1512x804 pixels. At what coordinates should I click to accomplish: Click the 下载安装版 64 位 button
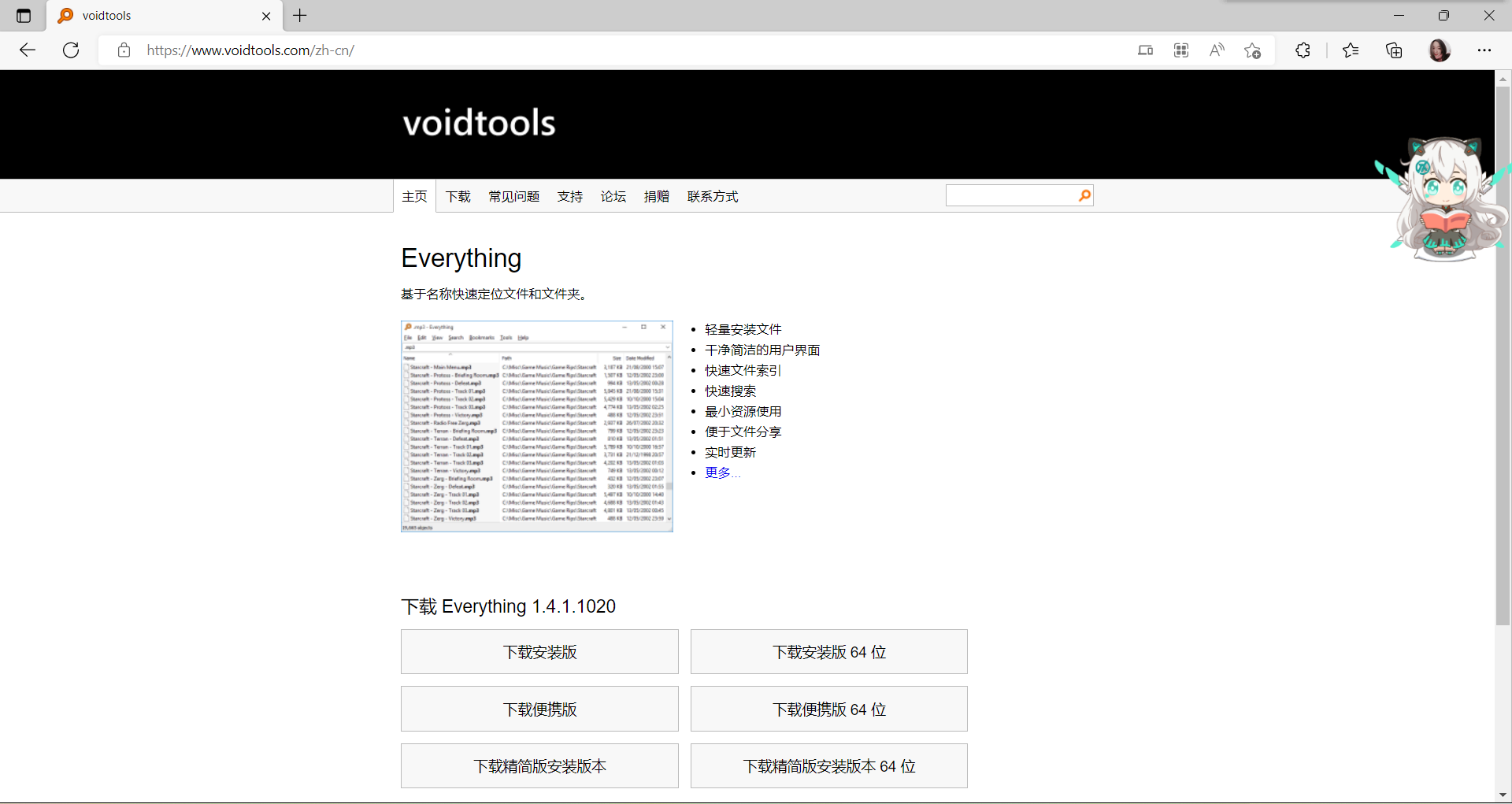click(829, 652)
